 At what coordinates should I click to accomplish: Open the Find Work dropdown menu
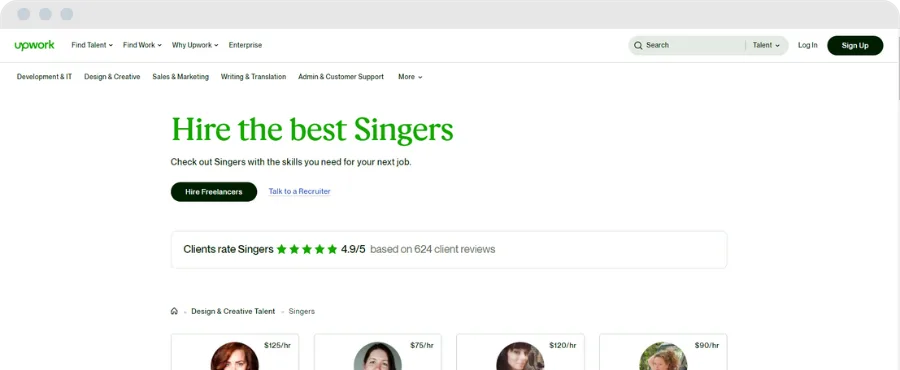tap(142, 45)
